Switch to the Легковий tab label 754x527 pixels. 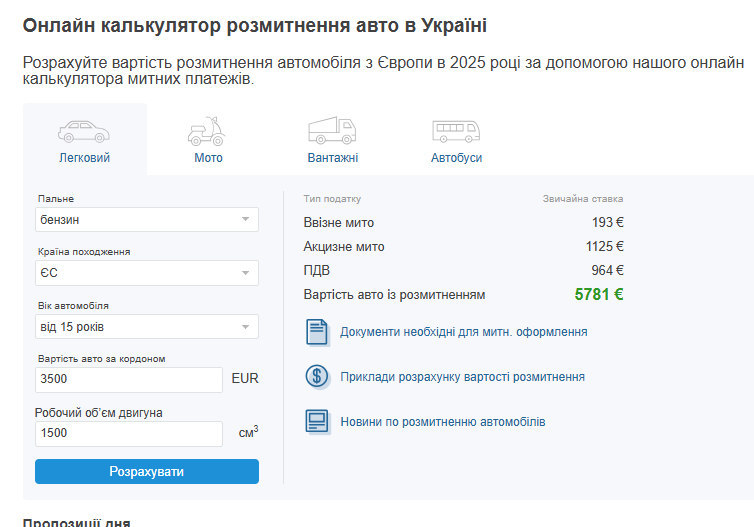[x=84, y=158]
